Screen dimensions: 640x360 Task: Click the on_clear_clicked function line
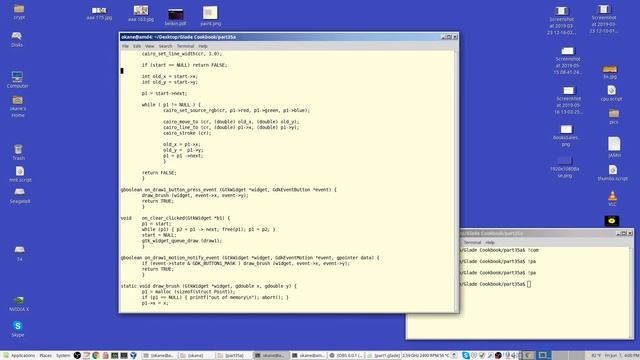(x=175, y=218)
